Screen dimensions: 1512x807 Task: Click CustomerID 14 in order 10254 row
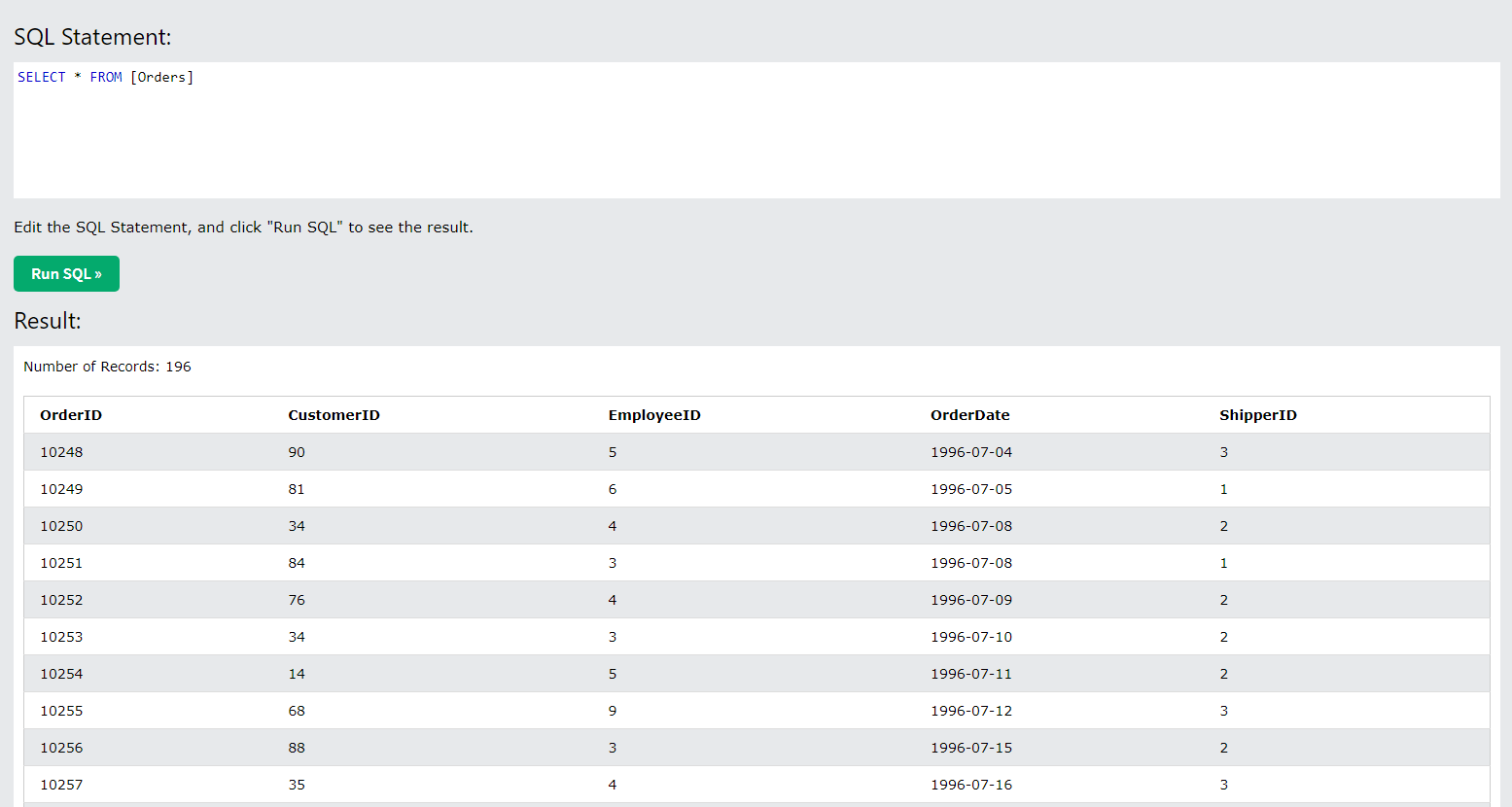(x=297, y=674)
